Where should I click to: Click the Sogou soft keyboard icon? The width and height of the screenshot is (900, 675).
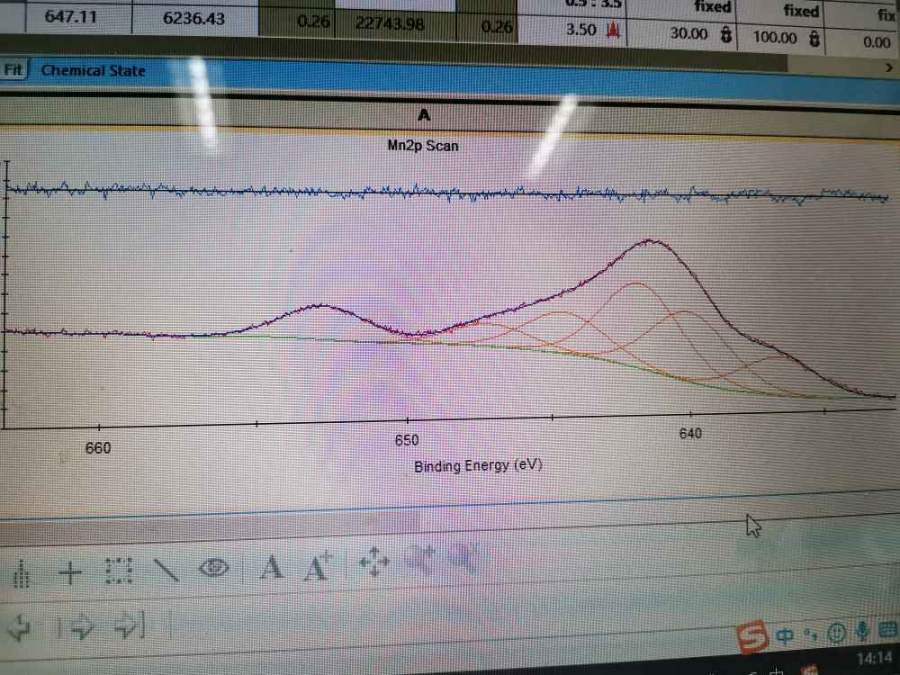click(x=887, y=630)
